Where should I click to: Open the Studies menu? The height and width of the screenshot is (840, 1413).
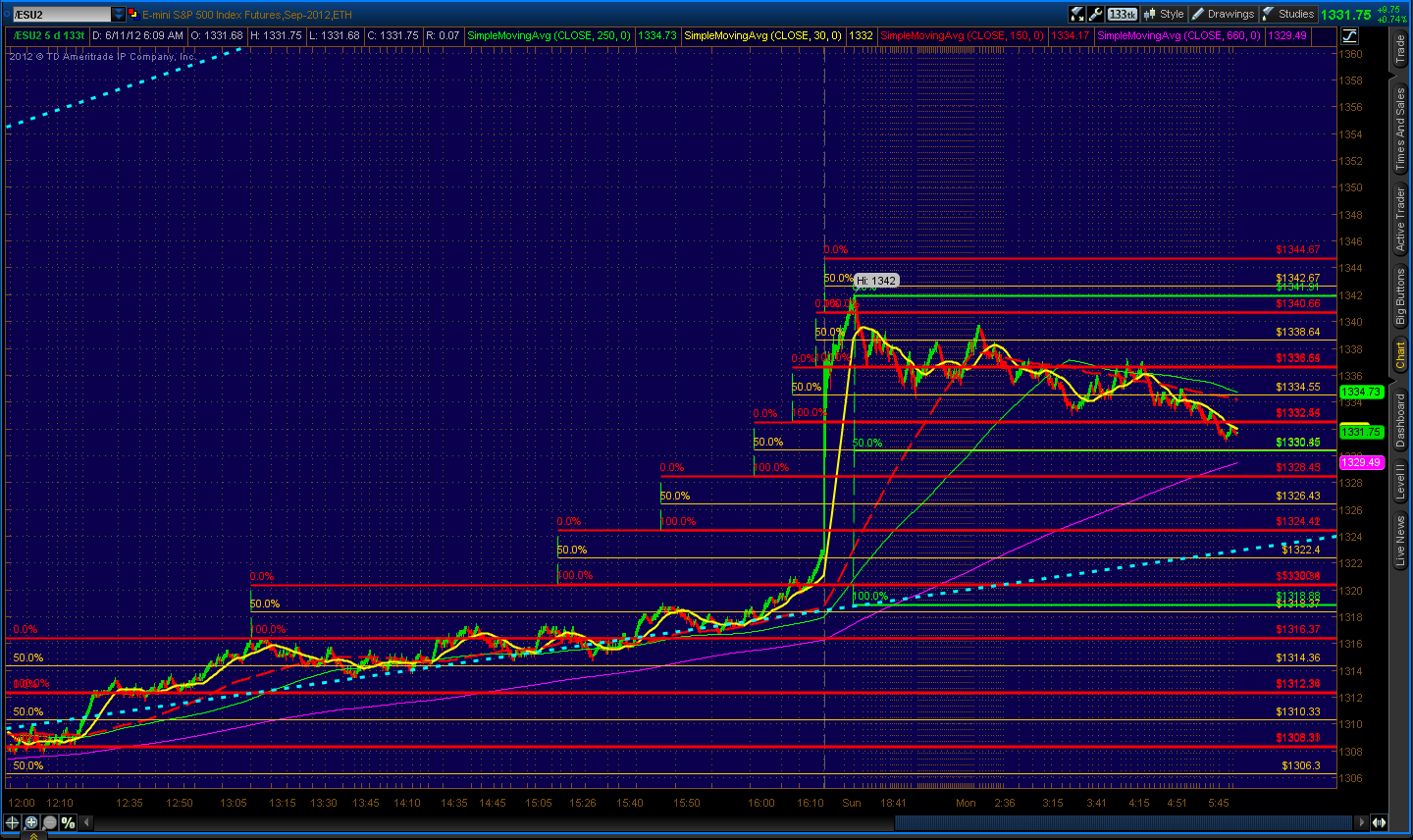pyautogui.click(x=1287, y=14)
